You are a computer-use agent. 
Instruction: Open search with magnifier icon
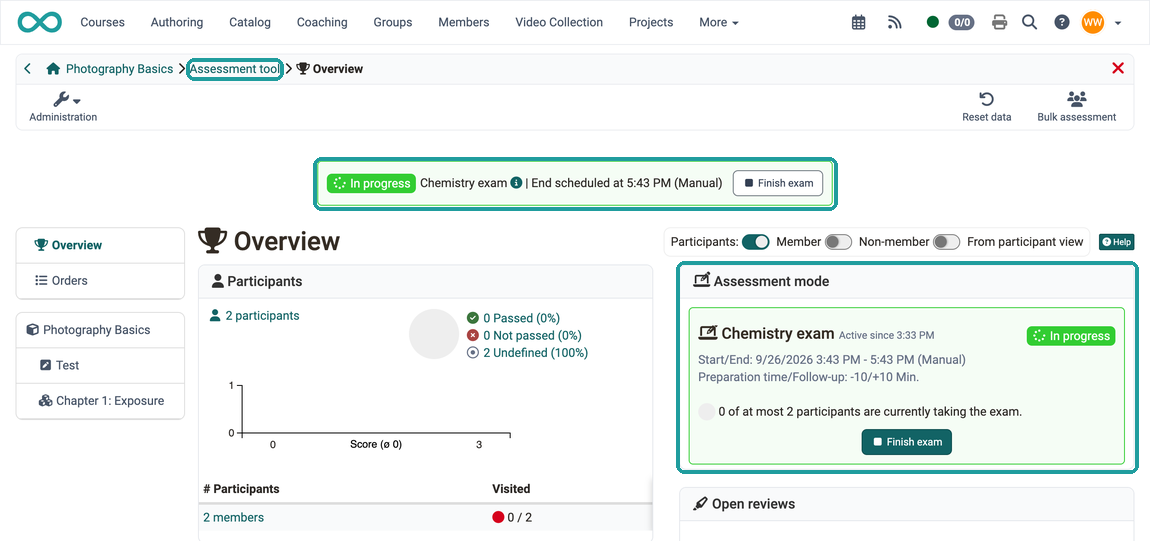1030,23
